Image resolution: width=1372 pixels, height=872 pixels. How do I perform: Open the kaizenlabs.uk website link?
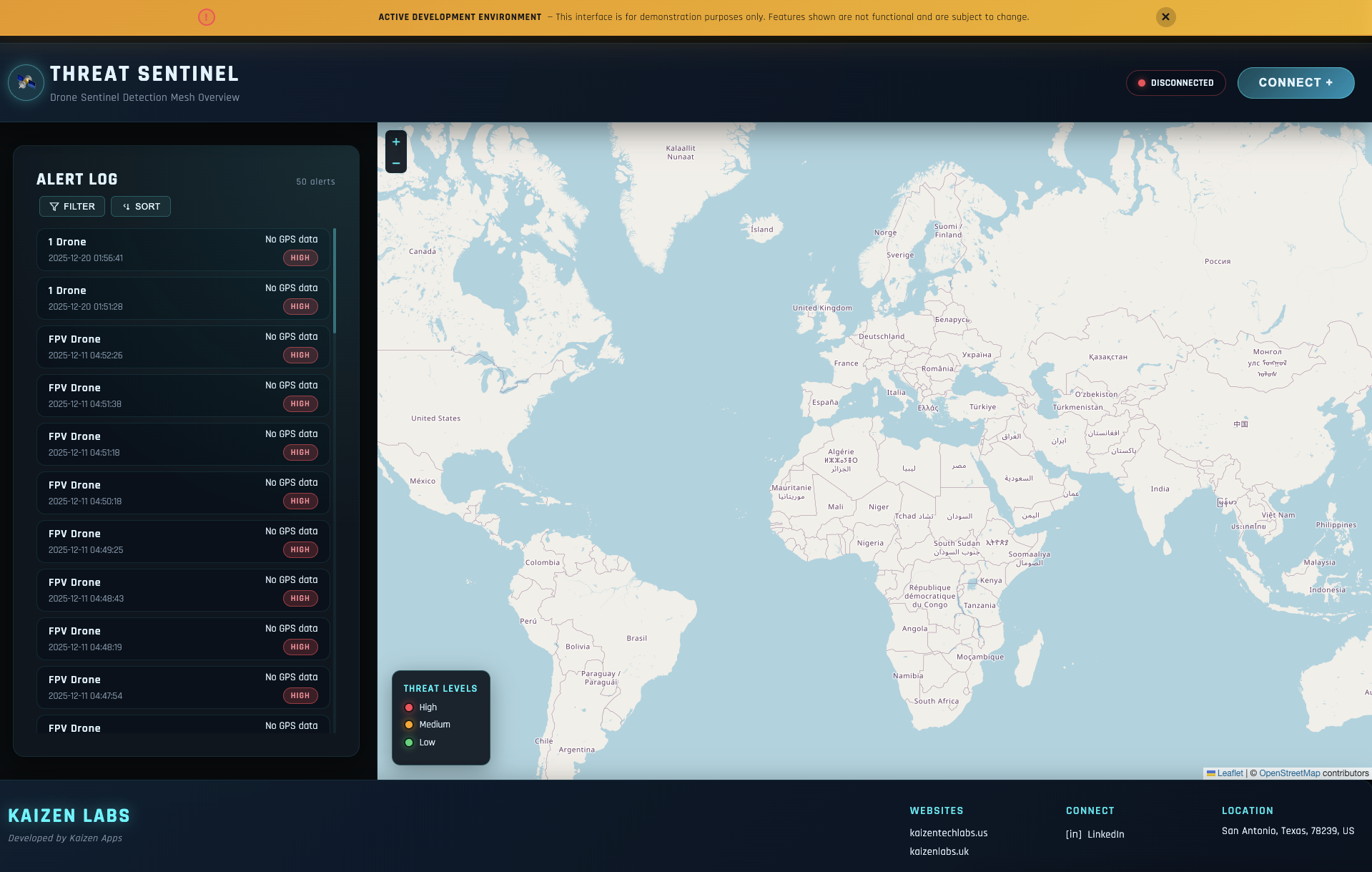pos(939,851)
